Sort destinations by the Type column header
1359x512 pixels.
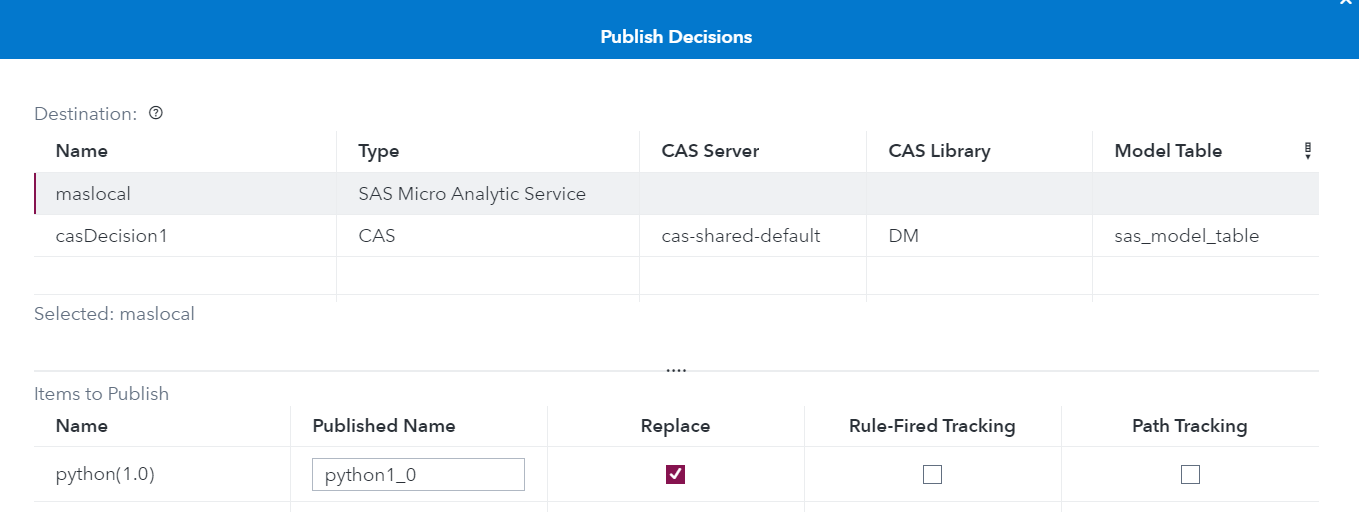(379, 151)
